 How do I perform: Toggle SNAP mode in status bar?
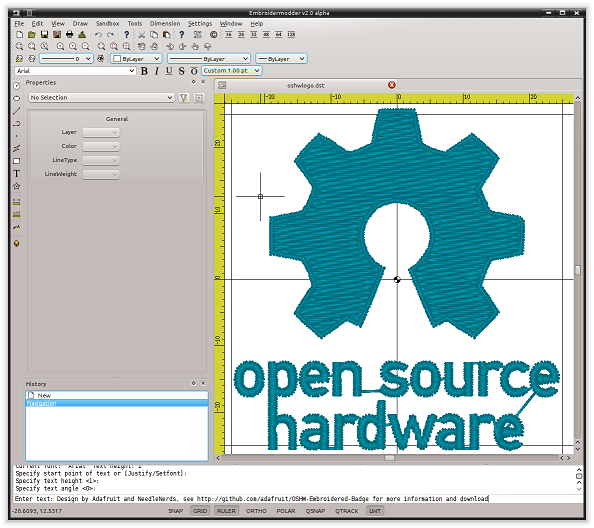coord(175,511)
